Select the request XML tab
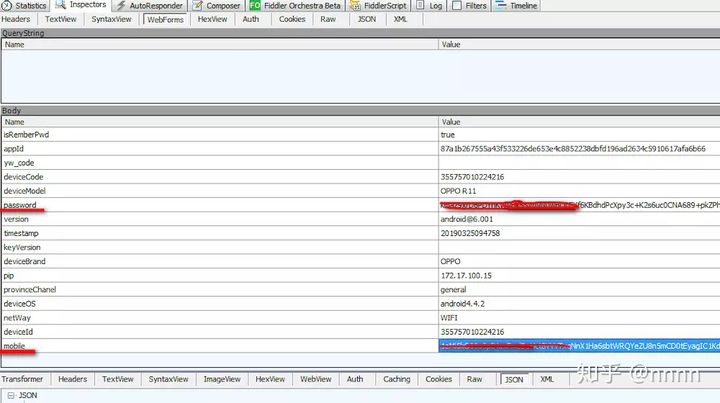 click(400, 19)
